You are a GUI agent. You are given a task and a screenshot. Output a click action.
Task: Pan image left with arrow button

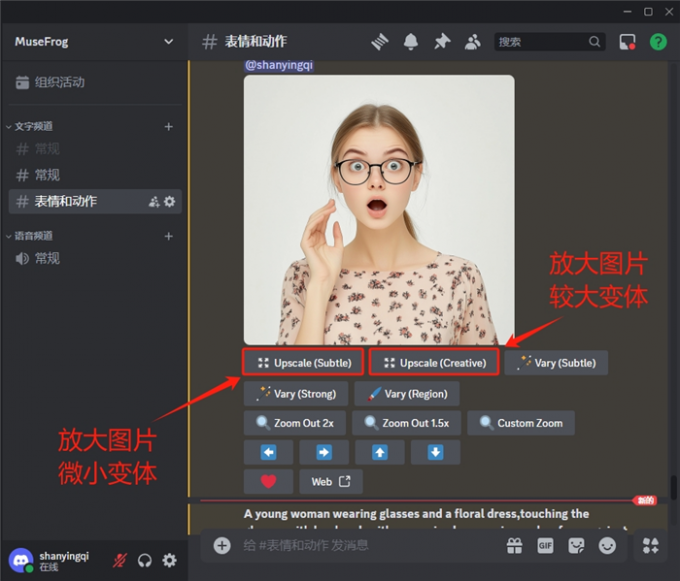pyautogui.click(x=268, y=453)
